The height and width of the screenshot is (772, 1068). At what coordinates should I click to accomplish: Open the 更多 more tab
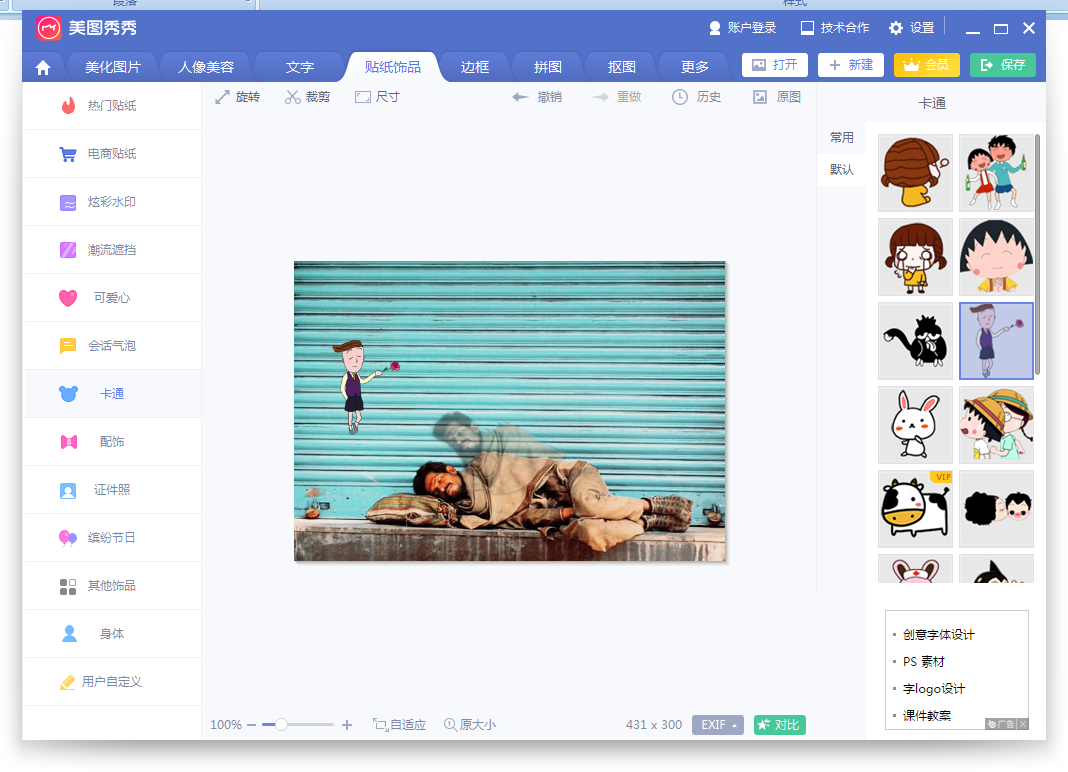pos(695,67)
